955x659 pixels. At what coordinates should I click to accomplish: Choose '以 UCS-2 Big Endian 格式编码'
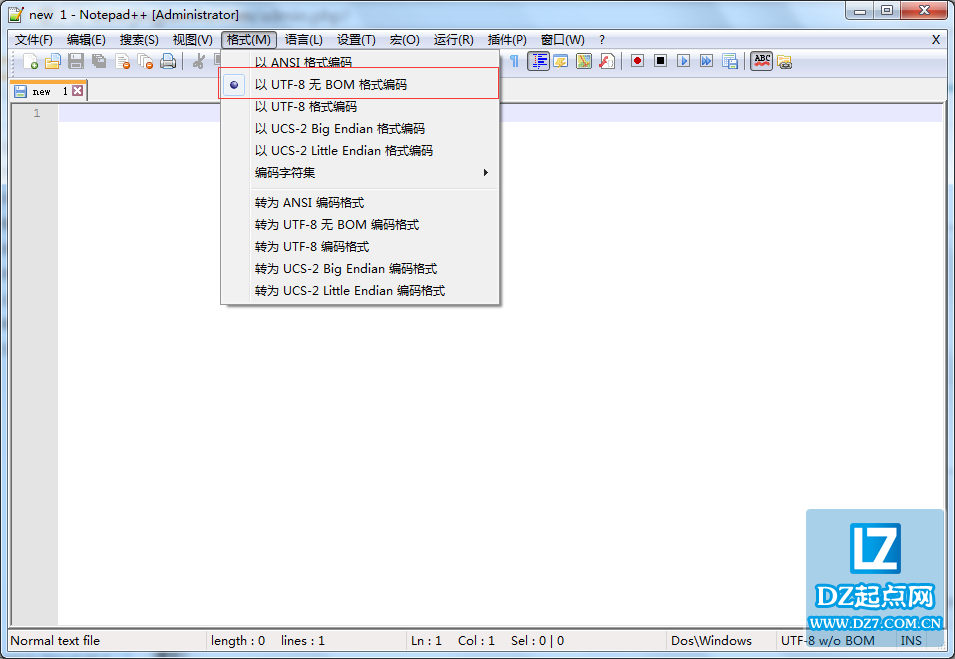360,129
